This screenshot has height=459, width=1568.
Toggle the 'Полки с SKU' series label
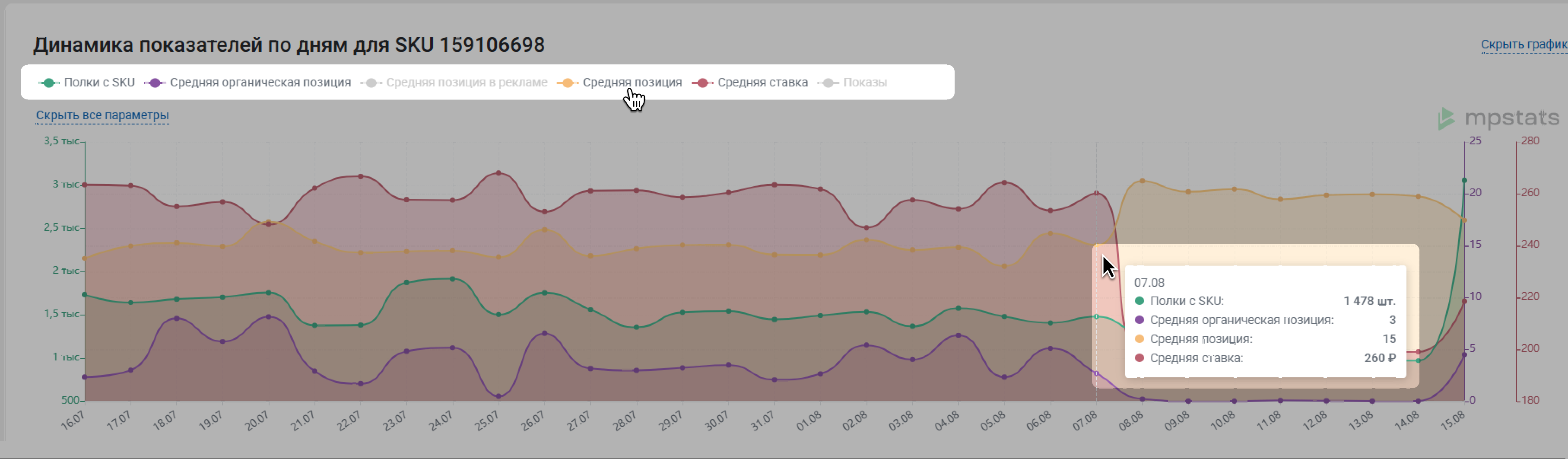(x=98, y=83)
